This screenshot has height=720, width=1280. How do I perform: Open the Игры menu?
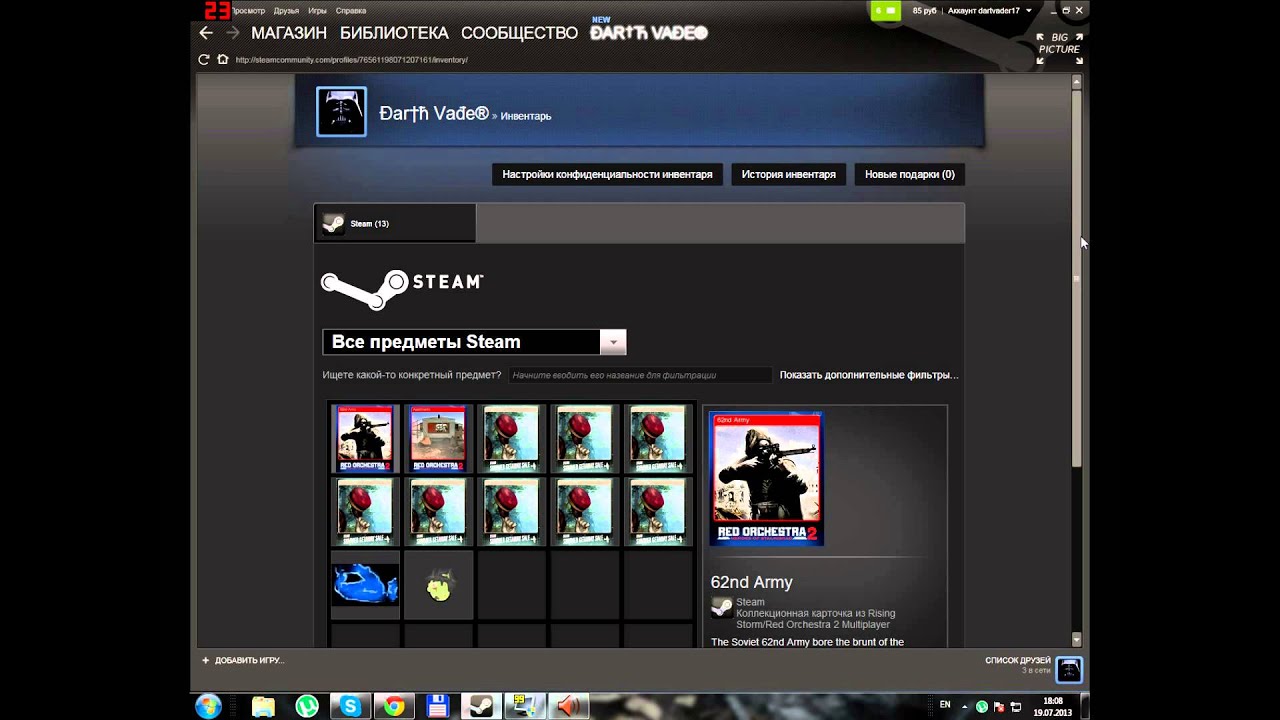point(318,11)
